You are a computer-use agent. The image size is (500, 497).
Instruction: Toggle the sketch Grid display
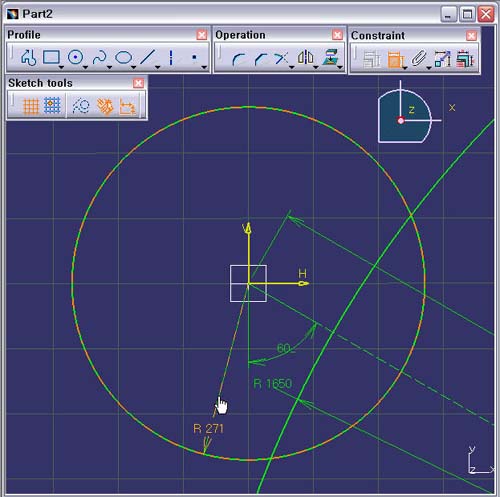pos(31,106)
